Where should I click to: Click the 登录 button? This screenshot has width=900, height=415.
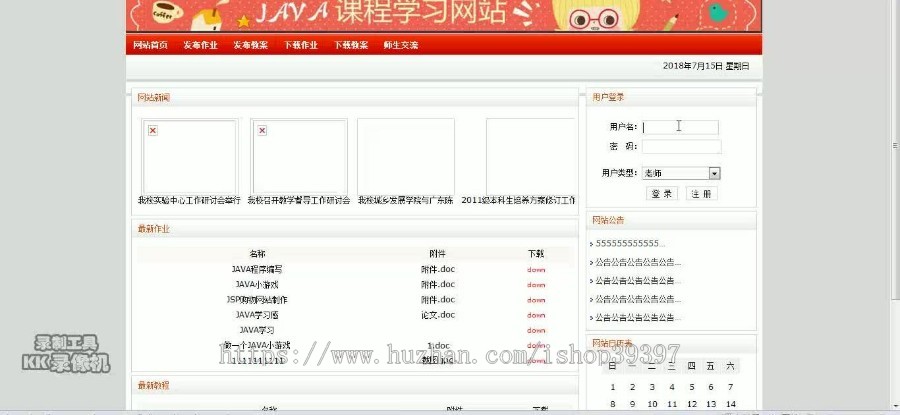(x=662, y=193)
